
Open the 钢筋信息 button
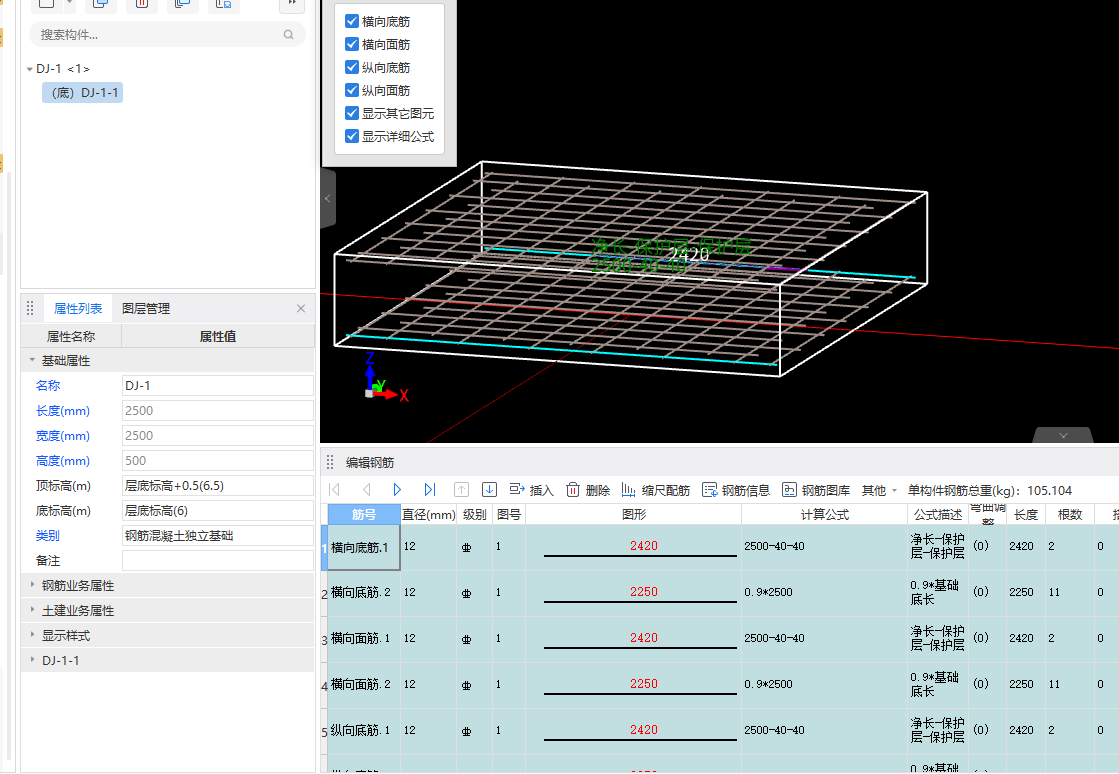pyautogui.click(x=736, y=490)
